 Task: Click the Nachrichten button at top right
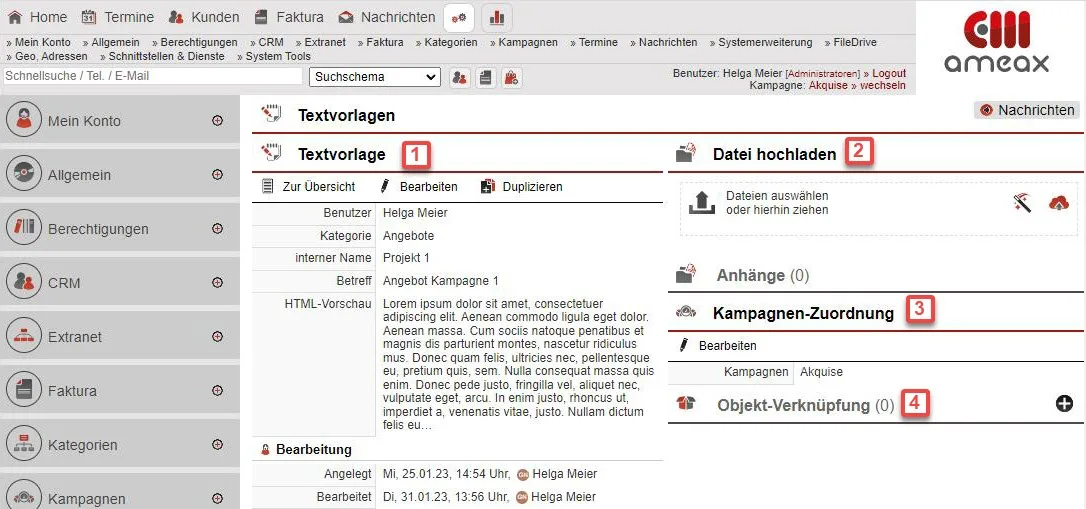click(x=1027, y=110)
